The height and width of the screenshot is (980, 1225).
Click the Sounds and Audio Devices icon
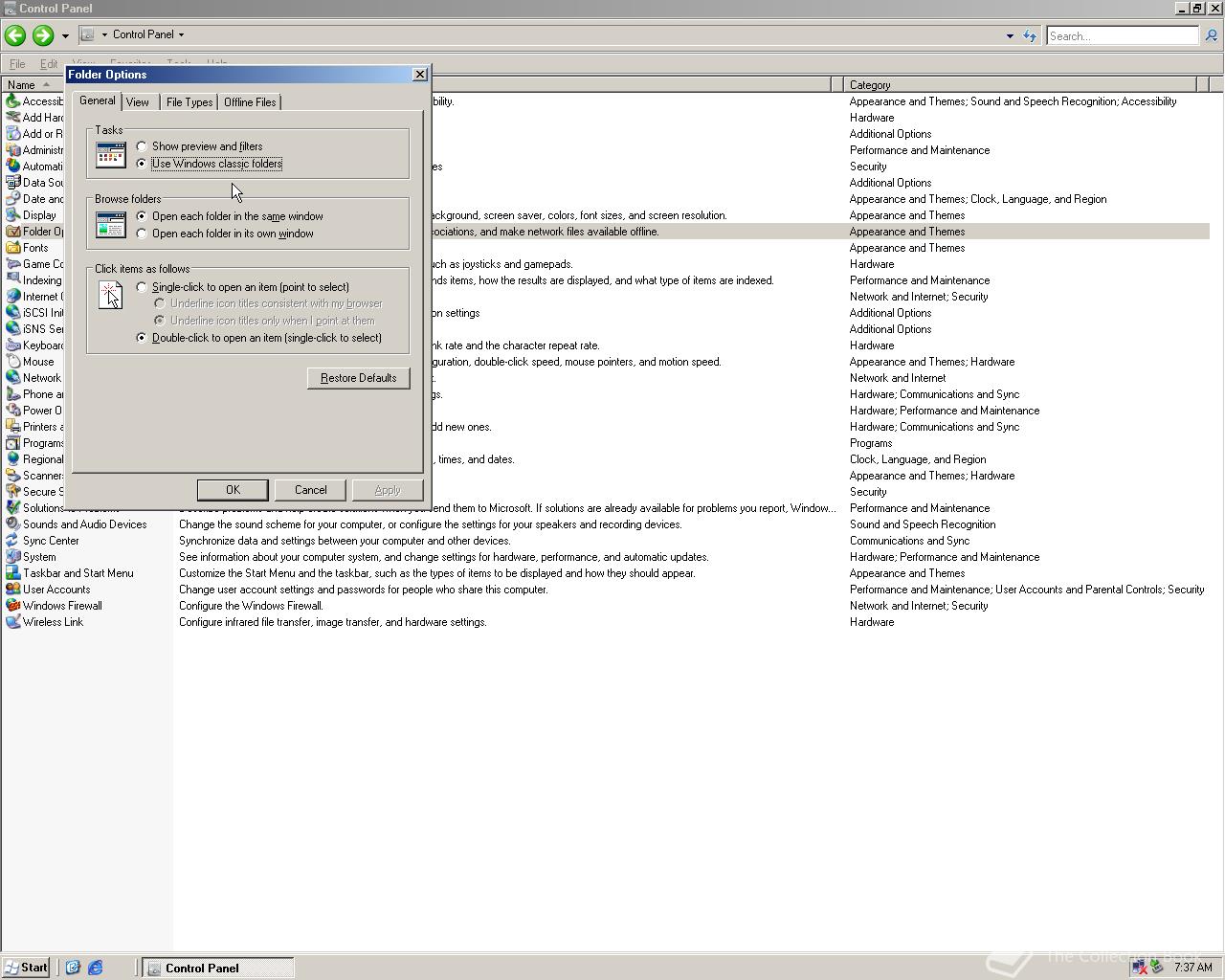tap(12, 524)
